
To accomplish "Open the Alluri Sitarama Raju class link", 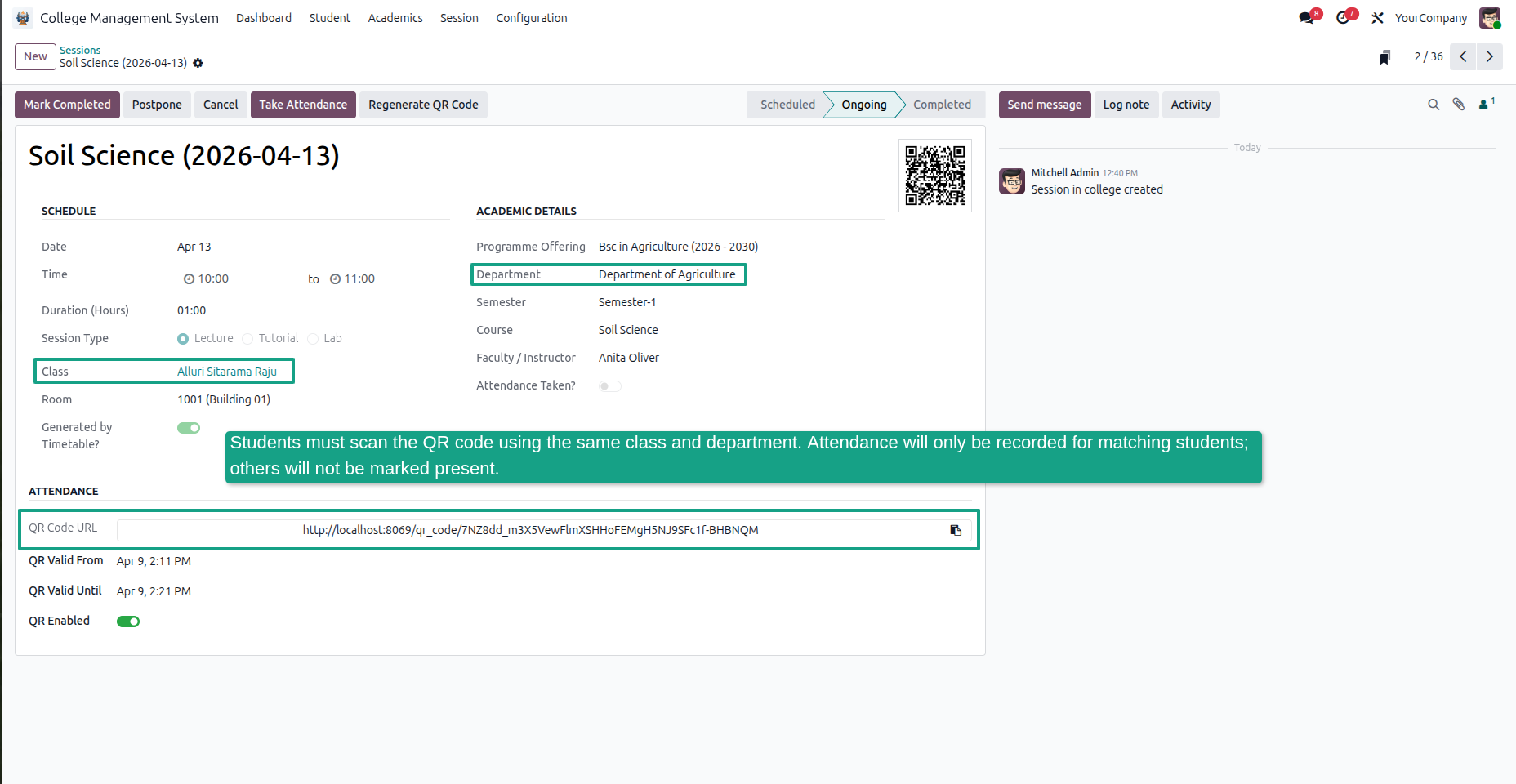I will pos(227,372).
